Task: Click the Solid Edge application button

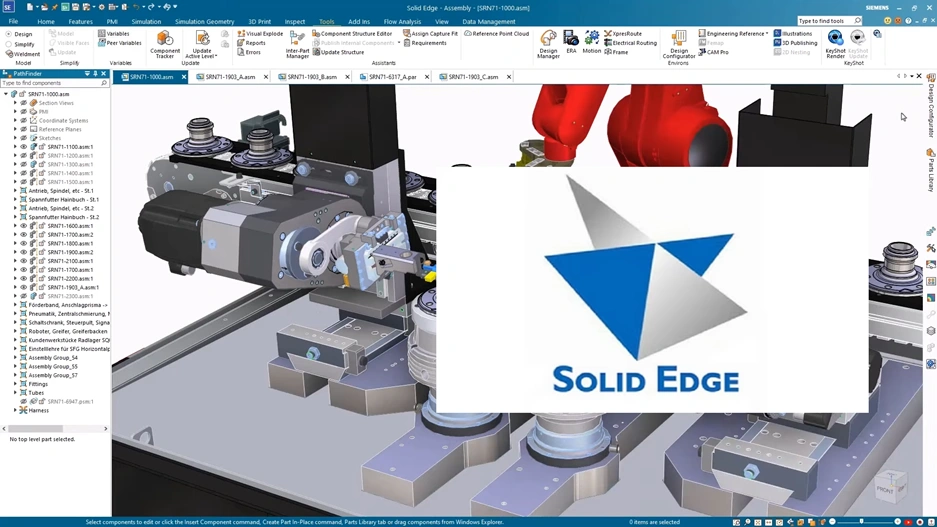Action: coord(8,7)
